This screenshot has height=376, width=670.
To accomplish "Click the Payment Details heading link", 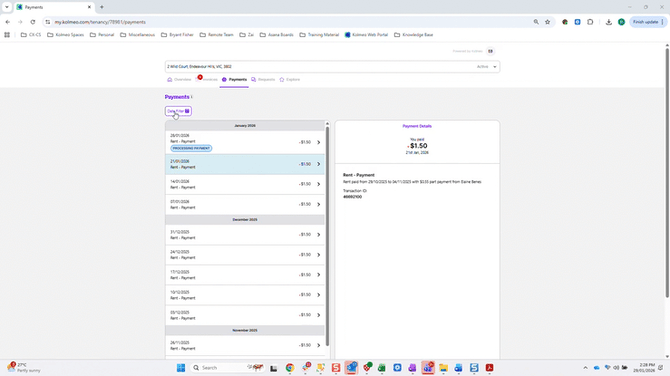I will click(417, 126).
